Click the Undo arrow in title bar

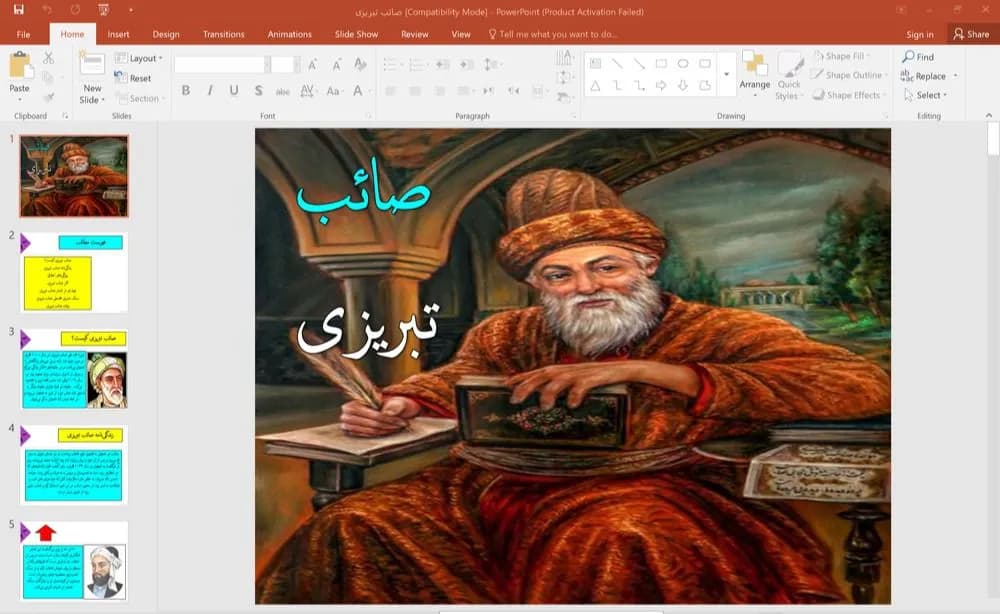(x=47, y=10)
